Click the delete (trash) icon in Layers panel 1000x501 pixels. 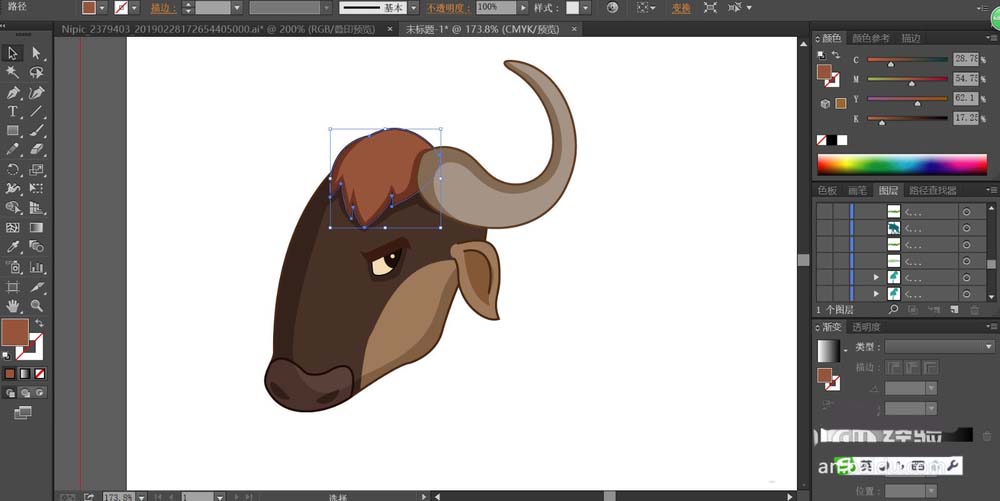974,310
